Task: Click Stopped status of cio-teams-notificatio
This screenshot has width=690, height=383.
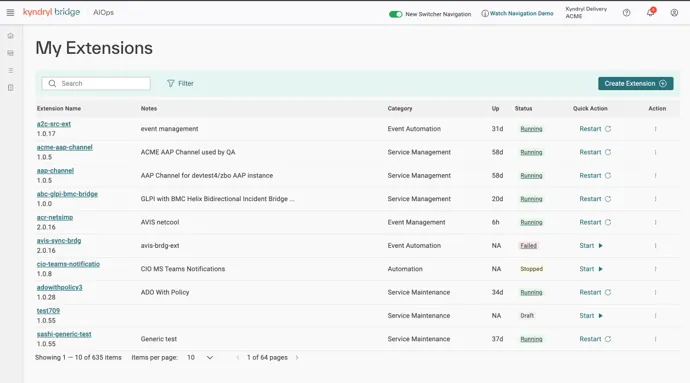Action: point(532,269)
